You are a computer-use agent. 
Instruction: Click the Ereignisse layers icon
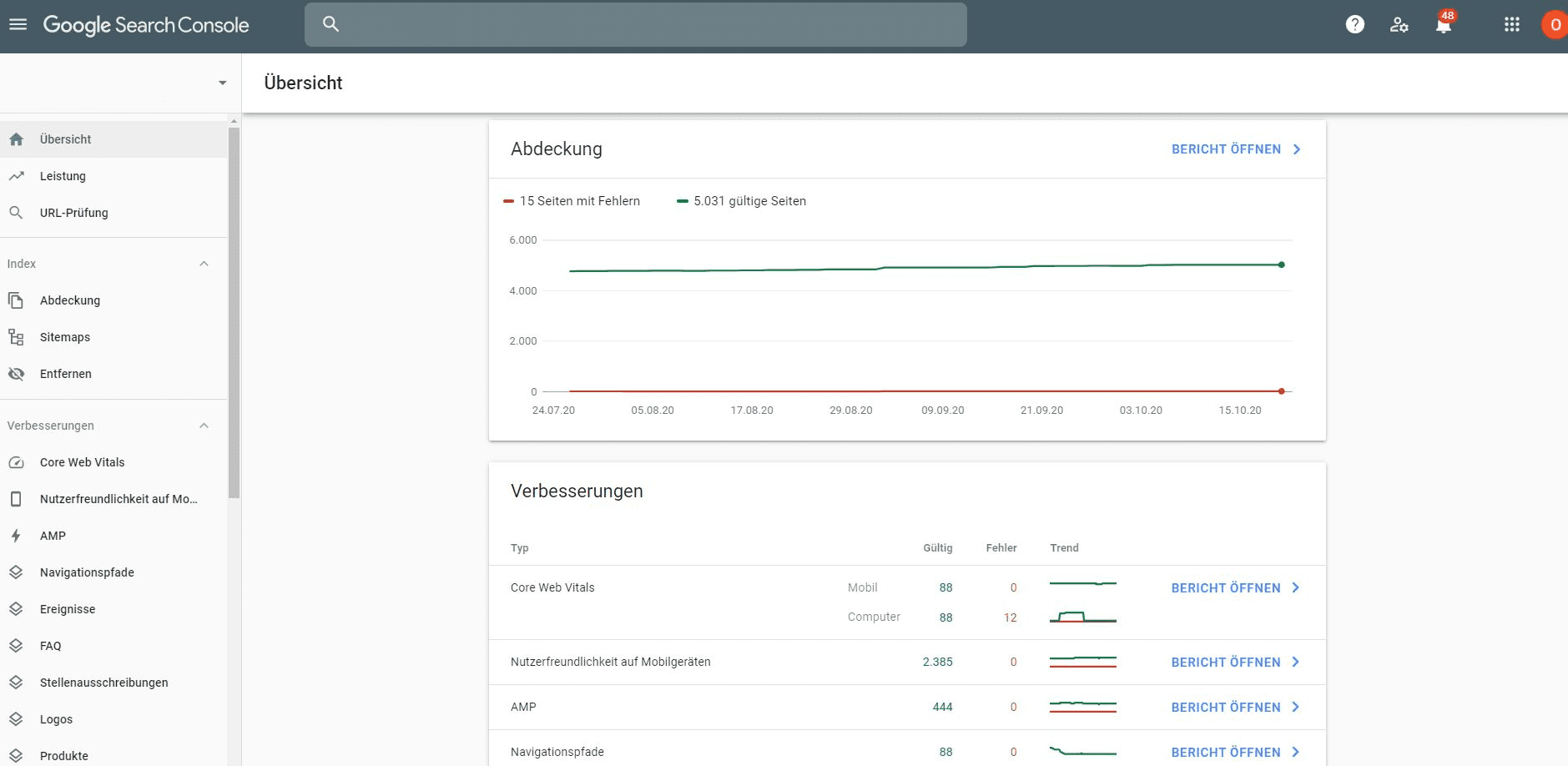16,609
